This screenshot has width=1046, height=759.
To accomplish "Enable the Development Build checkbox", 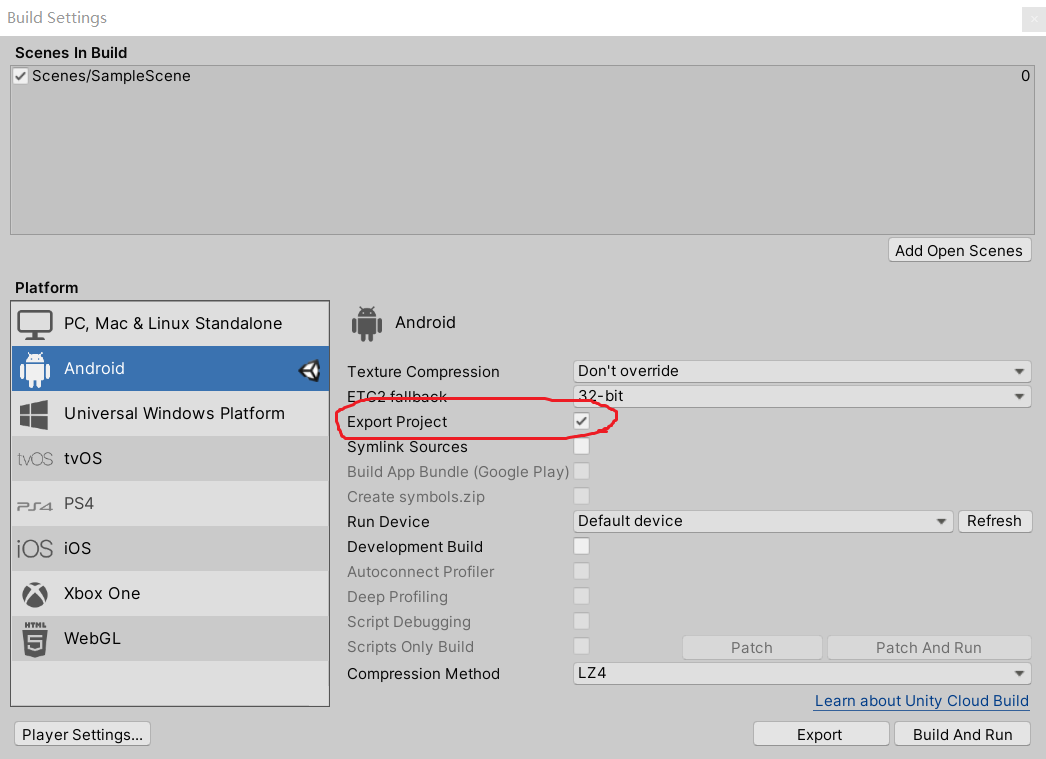I will (x=582, y=546).
